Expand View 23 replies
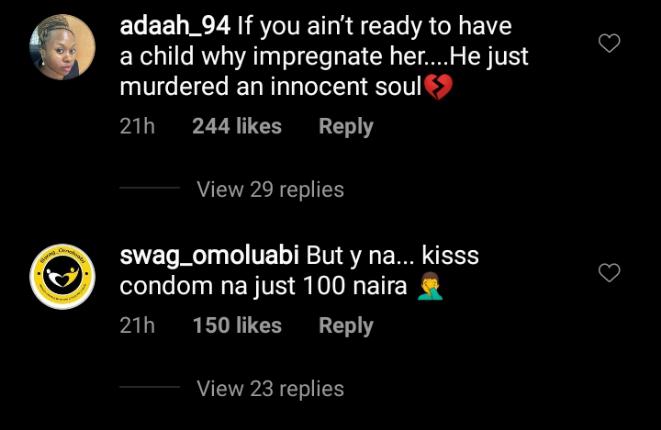 [x=270, y=388]
